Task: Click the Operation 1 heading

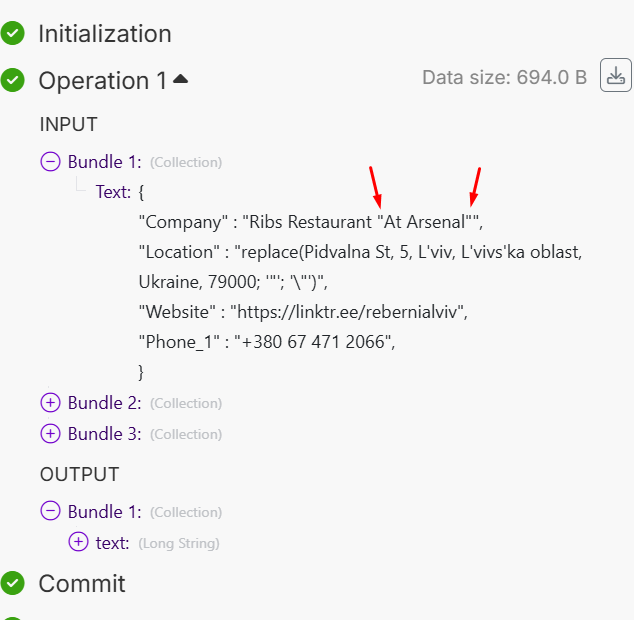Action: tap(102, 81)
